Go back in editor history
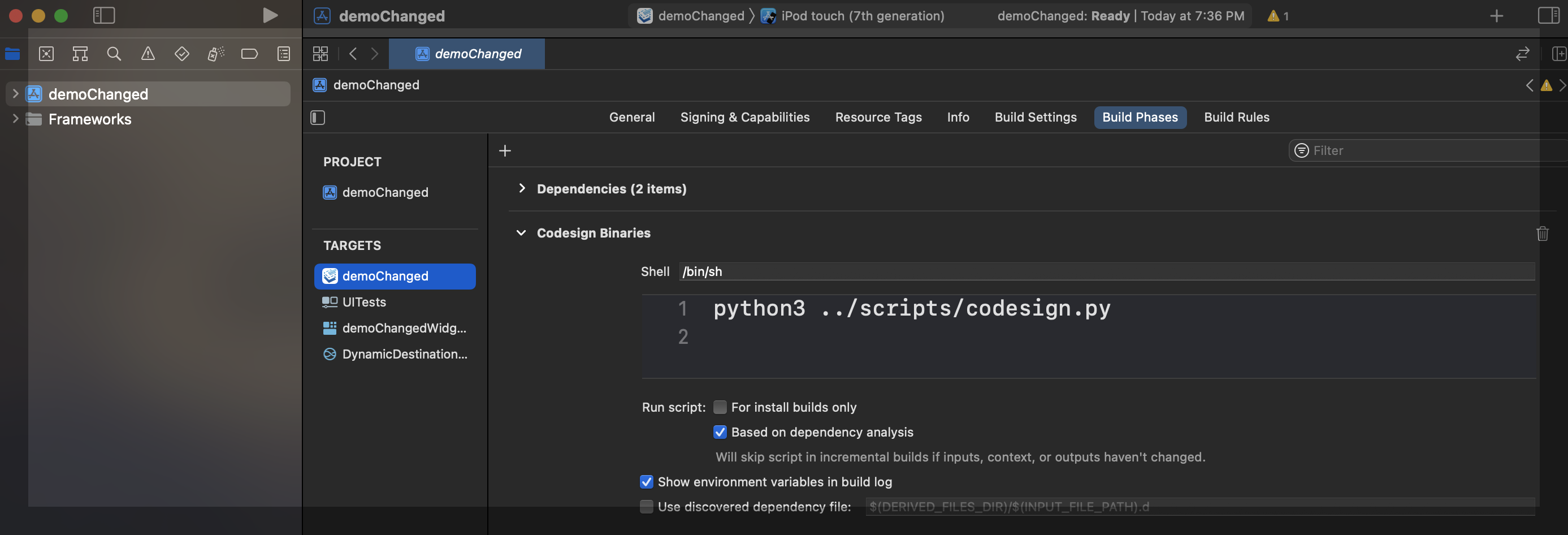 pyautogui.click(x=353, y=54)
